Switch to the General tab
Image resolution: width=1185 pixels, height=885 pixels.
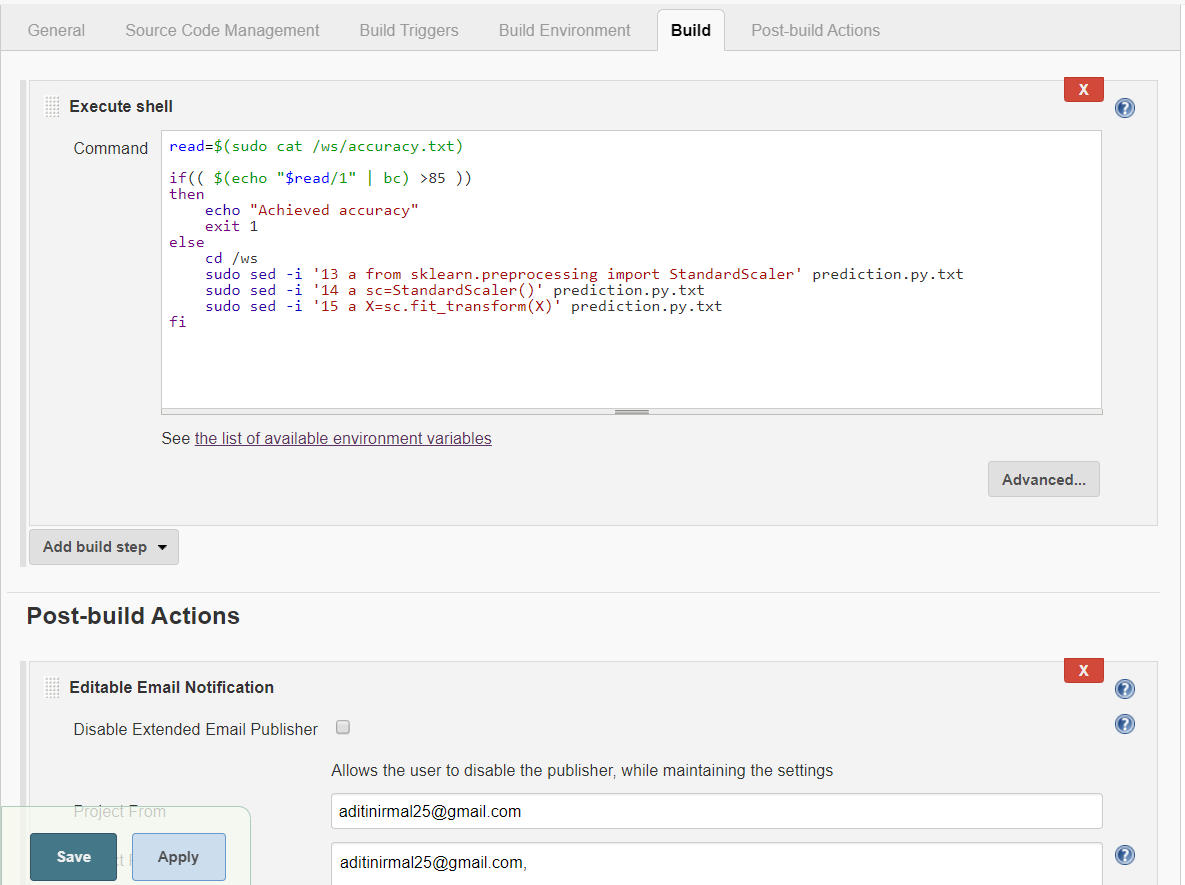(x=56, y=30)
